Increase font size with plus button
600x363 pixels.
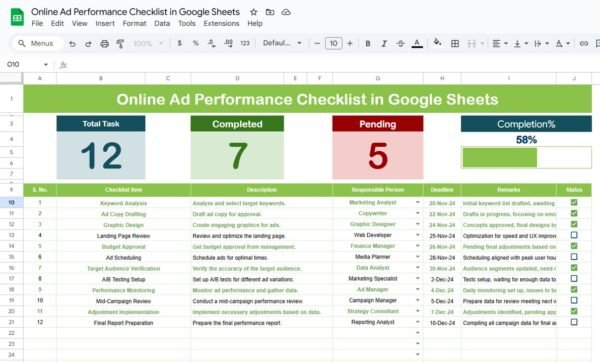(x=350, y=43)
